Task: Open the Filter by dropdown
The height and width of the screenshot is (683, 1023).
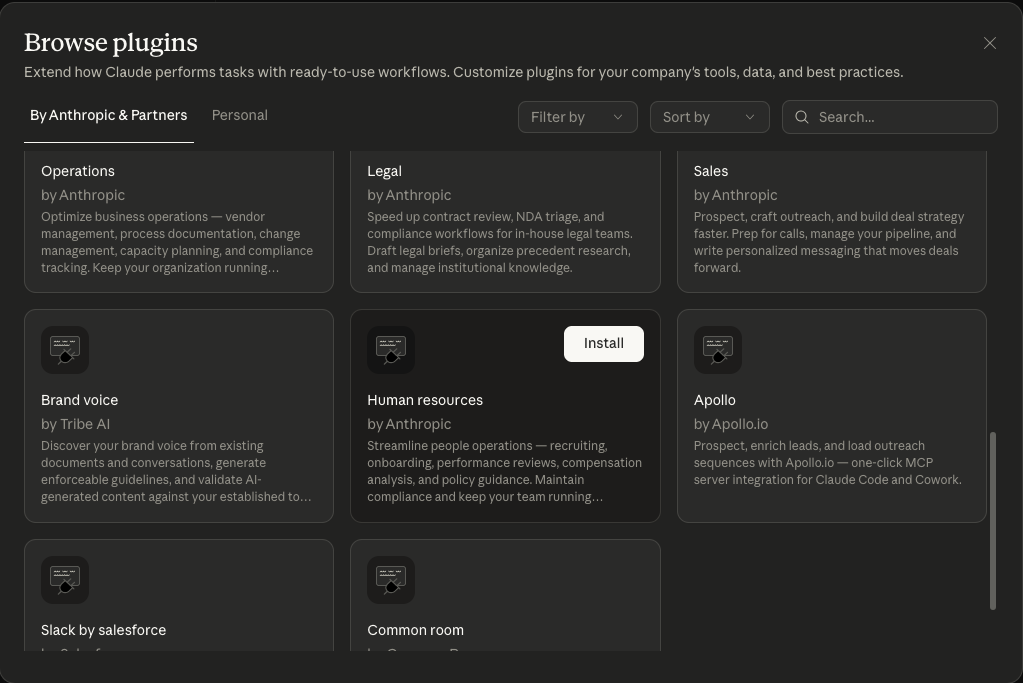Action: pyautogui.click(x=577, y=117)
